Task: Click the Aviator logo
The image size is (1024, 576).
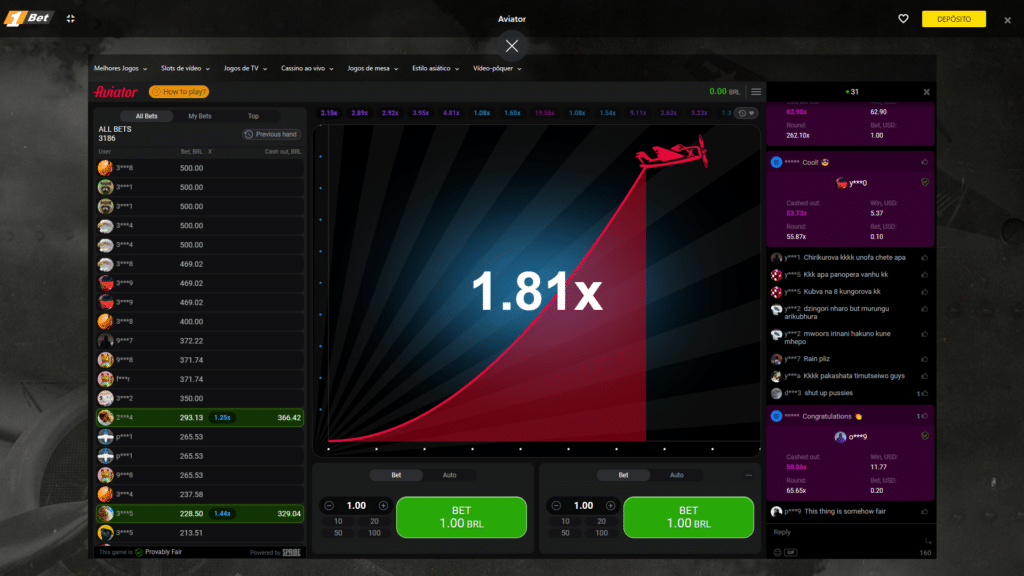Action: click(116, 92)
